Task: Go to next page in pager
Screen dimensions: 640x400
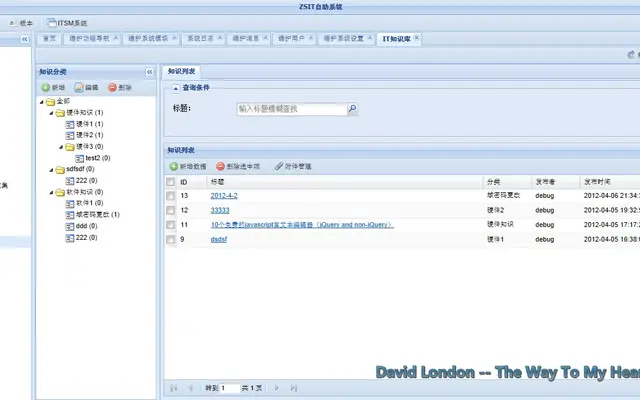Action: (276, 388)
